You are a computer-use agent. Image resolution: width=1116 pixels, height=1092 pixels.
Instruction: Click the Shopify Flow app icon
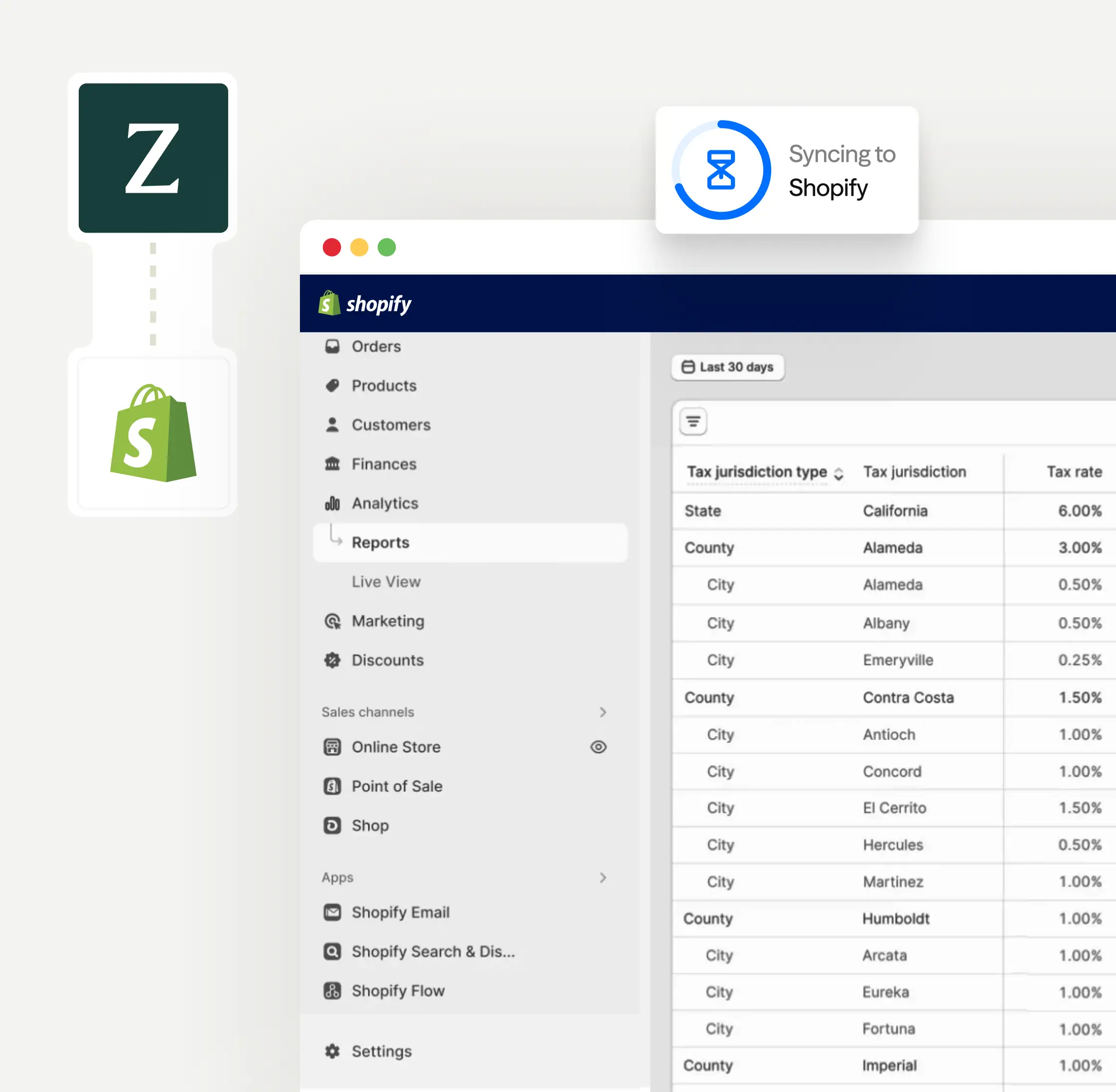(x=332, y=990)
